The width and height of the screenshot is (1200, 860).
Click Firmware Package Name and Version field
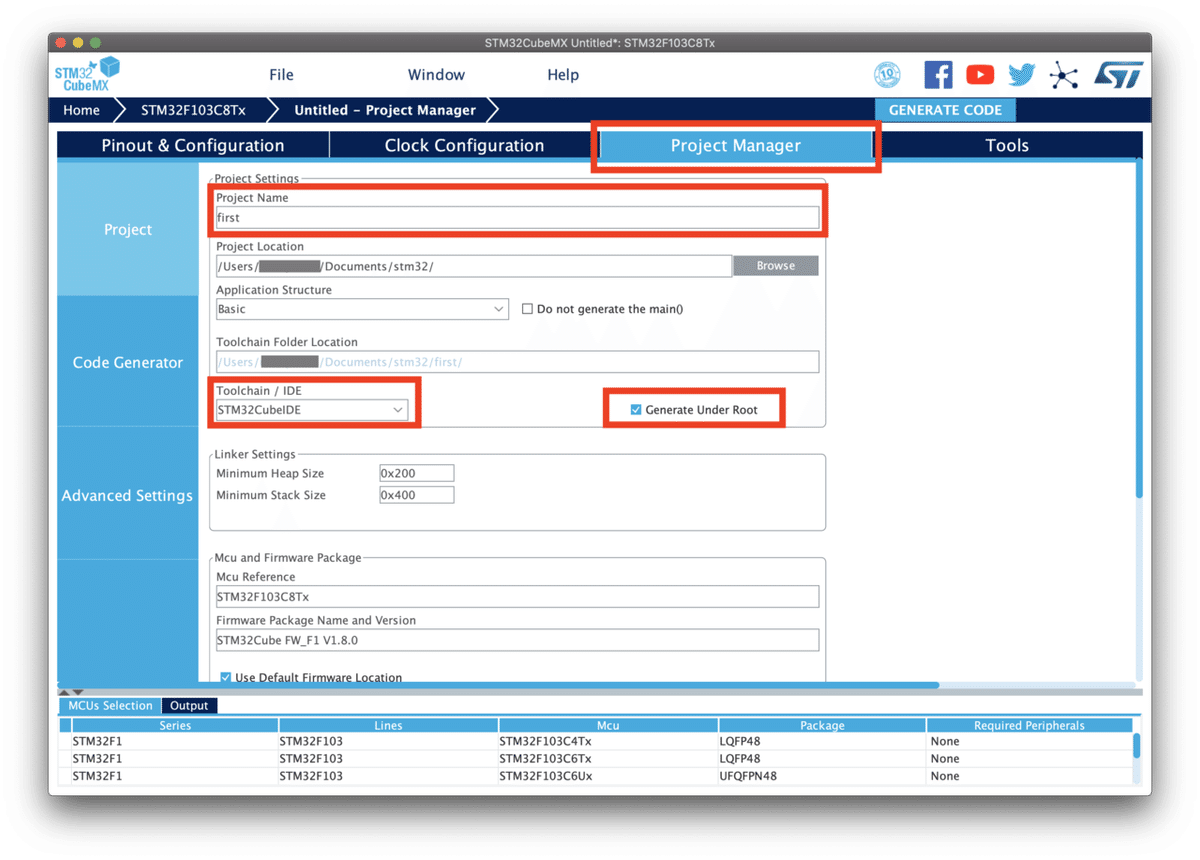pos(517,640)
